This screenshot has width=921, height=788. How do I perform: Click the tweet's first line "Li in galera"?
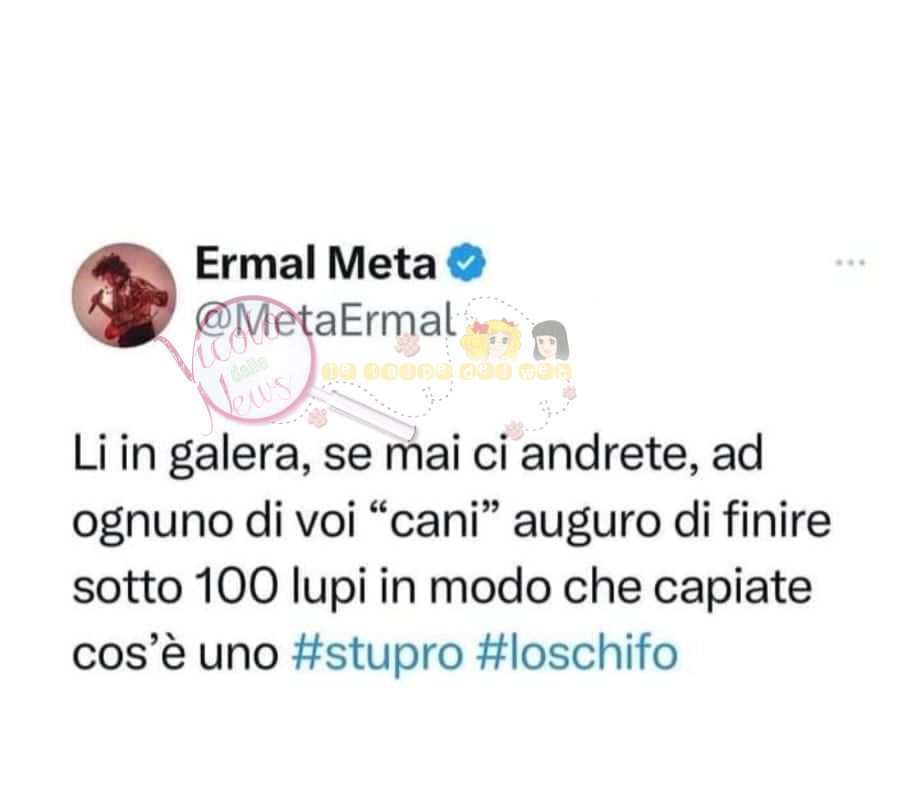188,455
